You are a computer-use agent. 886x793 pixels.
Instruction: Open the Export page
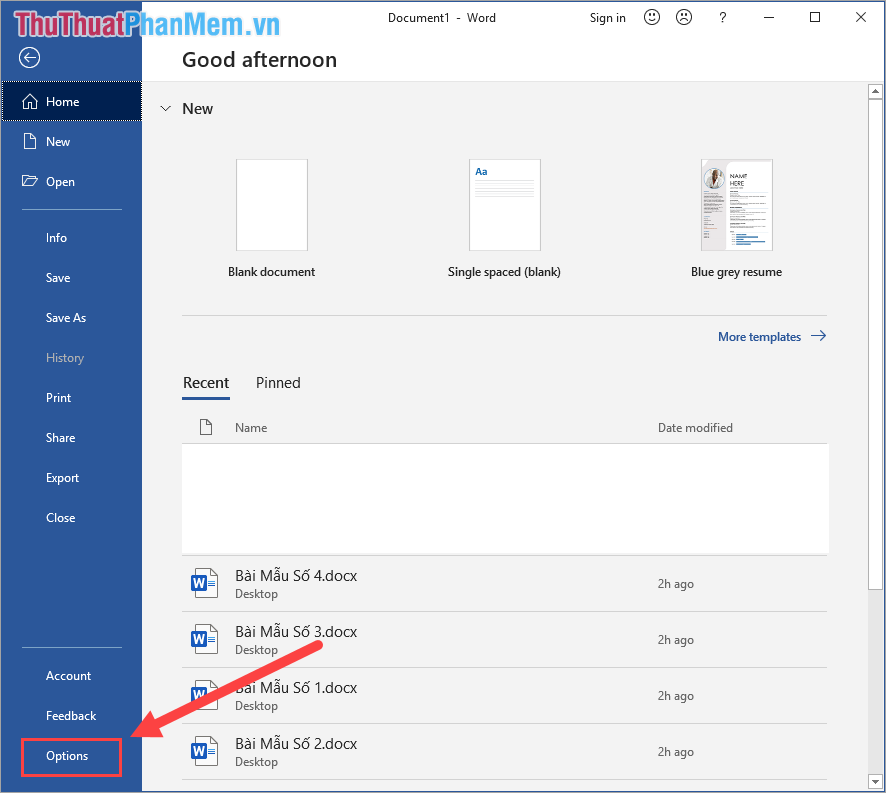pos(62,478)
